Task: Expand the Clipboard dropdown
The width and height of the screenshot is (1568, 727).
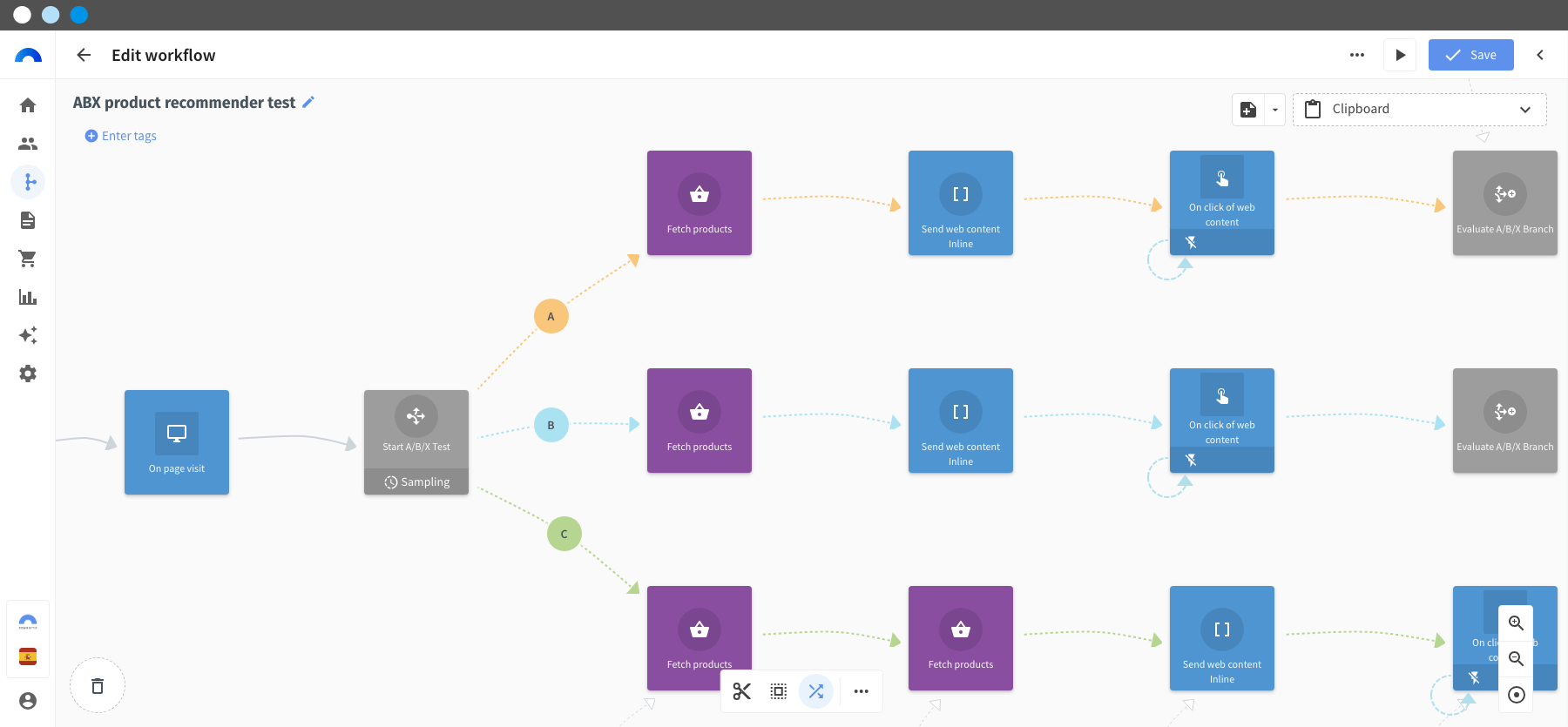Action: (1420, 110)
